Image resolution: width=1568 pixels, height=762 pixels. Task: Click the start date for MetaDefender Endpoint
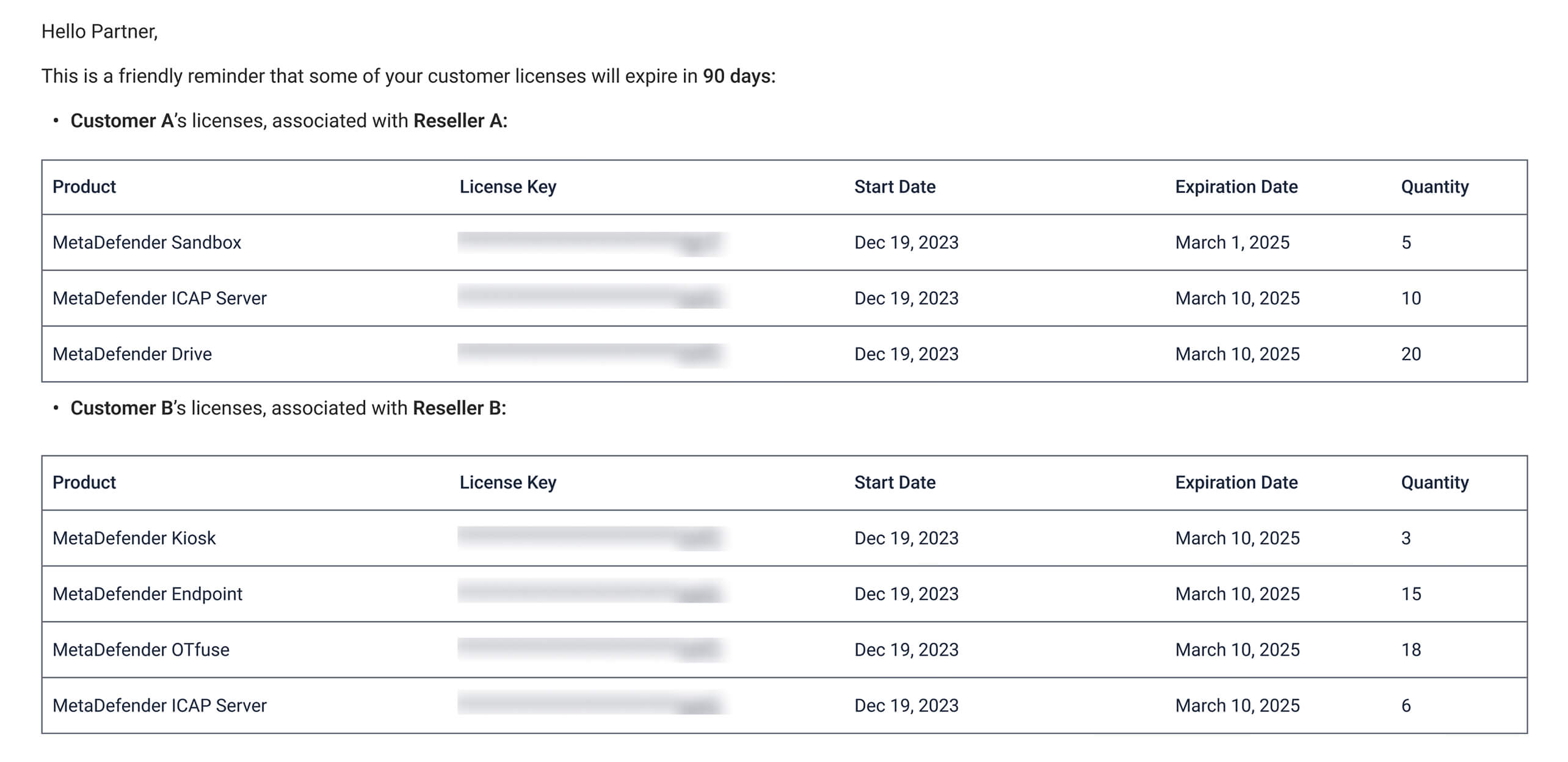[906, 594]
